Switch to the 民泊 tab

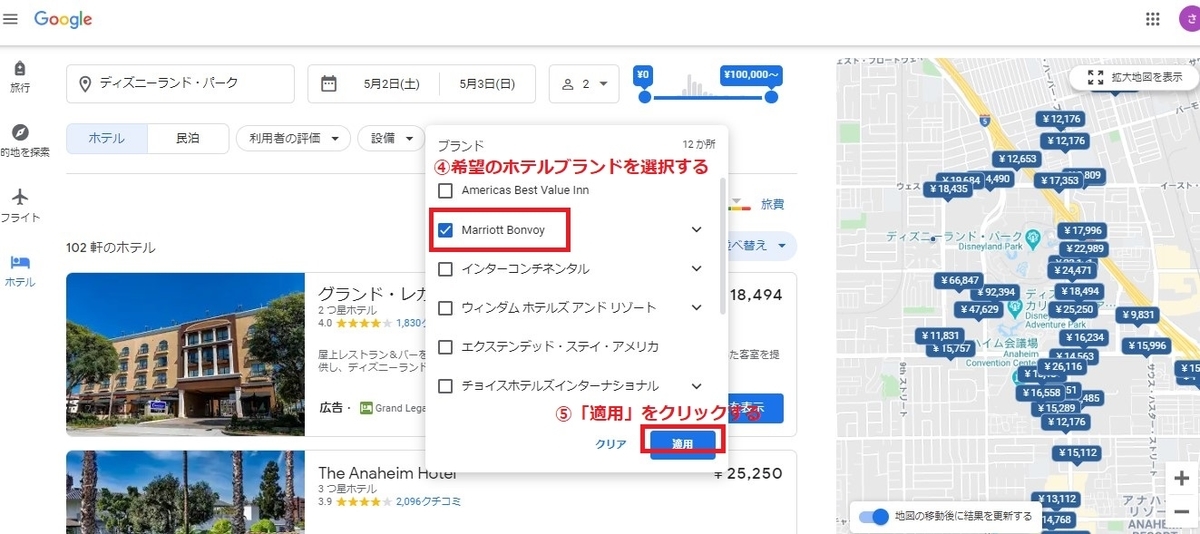(x=188, y=139)
